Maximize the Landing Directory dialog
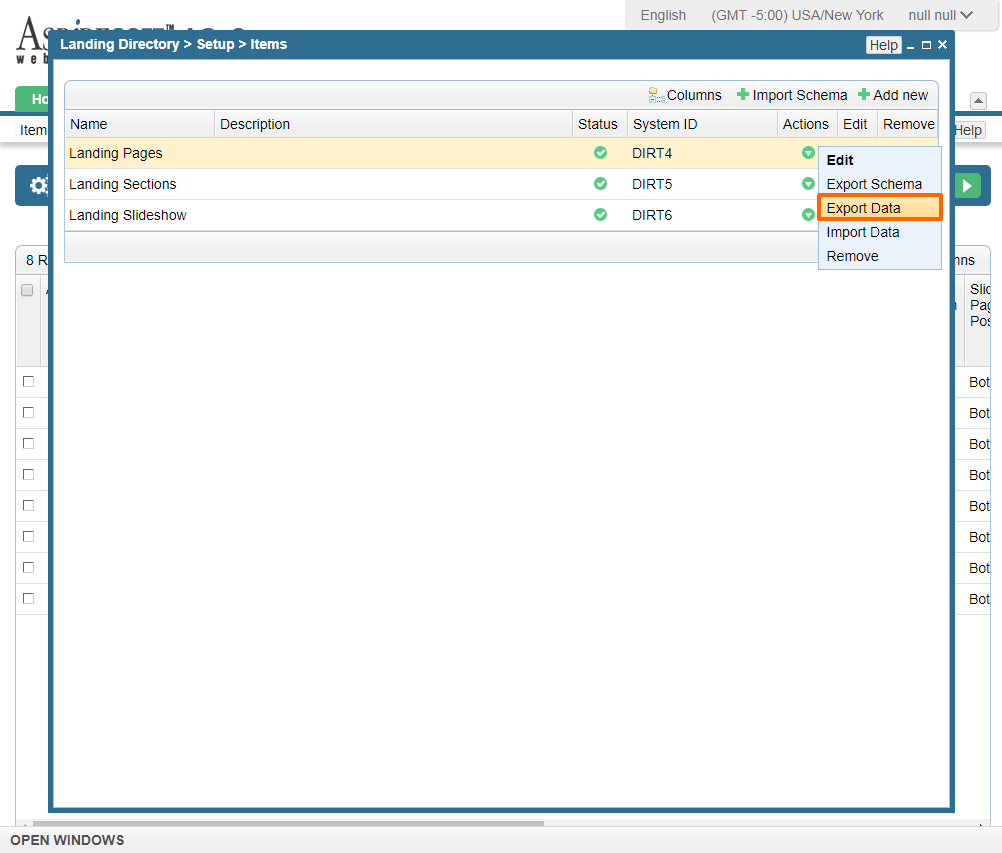Viewport: 1002px width, 853px height. click(926, 45)
